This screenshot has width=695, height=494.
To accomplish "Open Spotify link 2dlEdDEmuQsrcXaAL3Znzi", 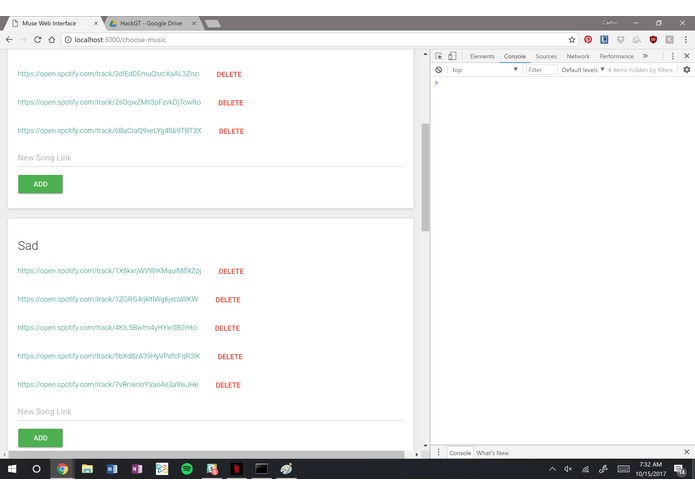I will (108, 74).
